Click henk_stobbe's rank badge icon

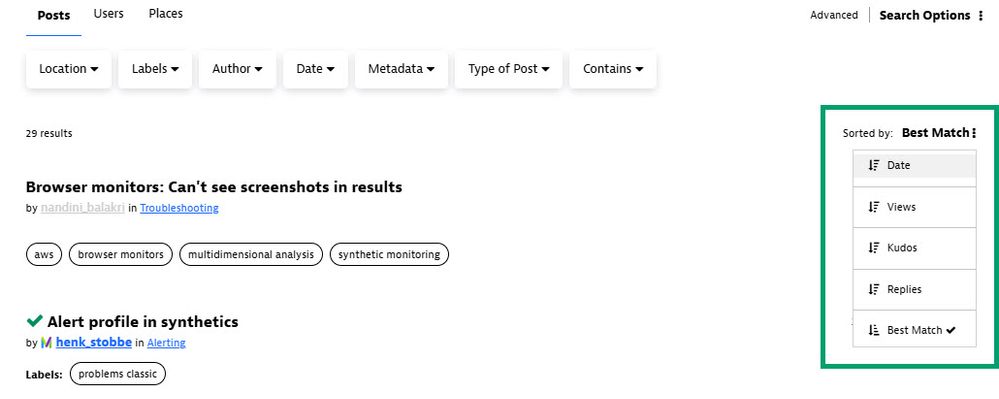[47, 343]
